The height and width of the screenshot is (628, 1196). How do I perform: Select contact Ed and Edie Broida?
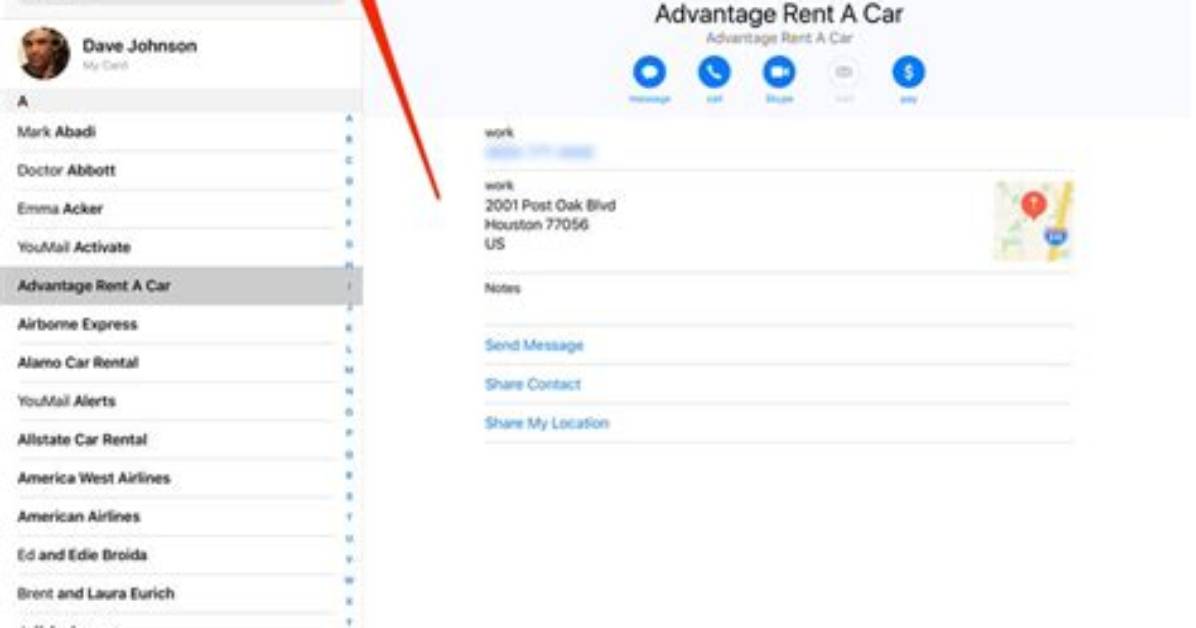click(181, 555)
